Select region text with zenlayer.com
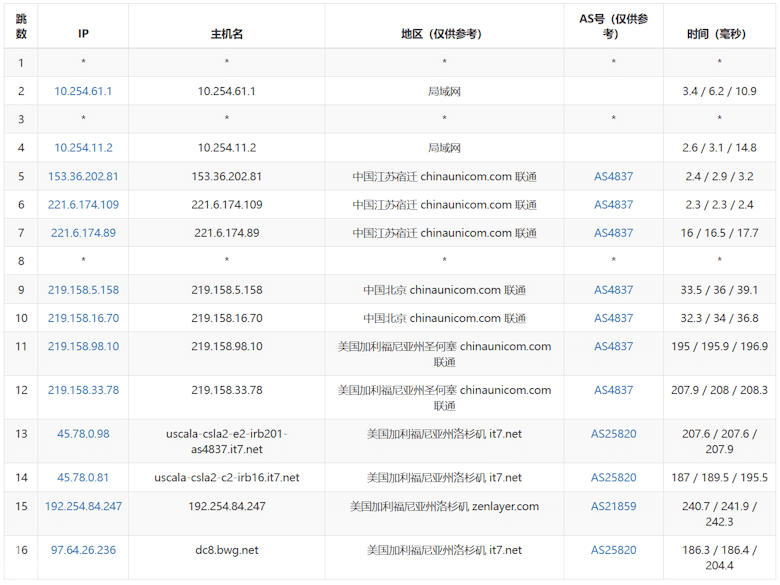 (x=444, y=506)
